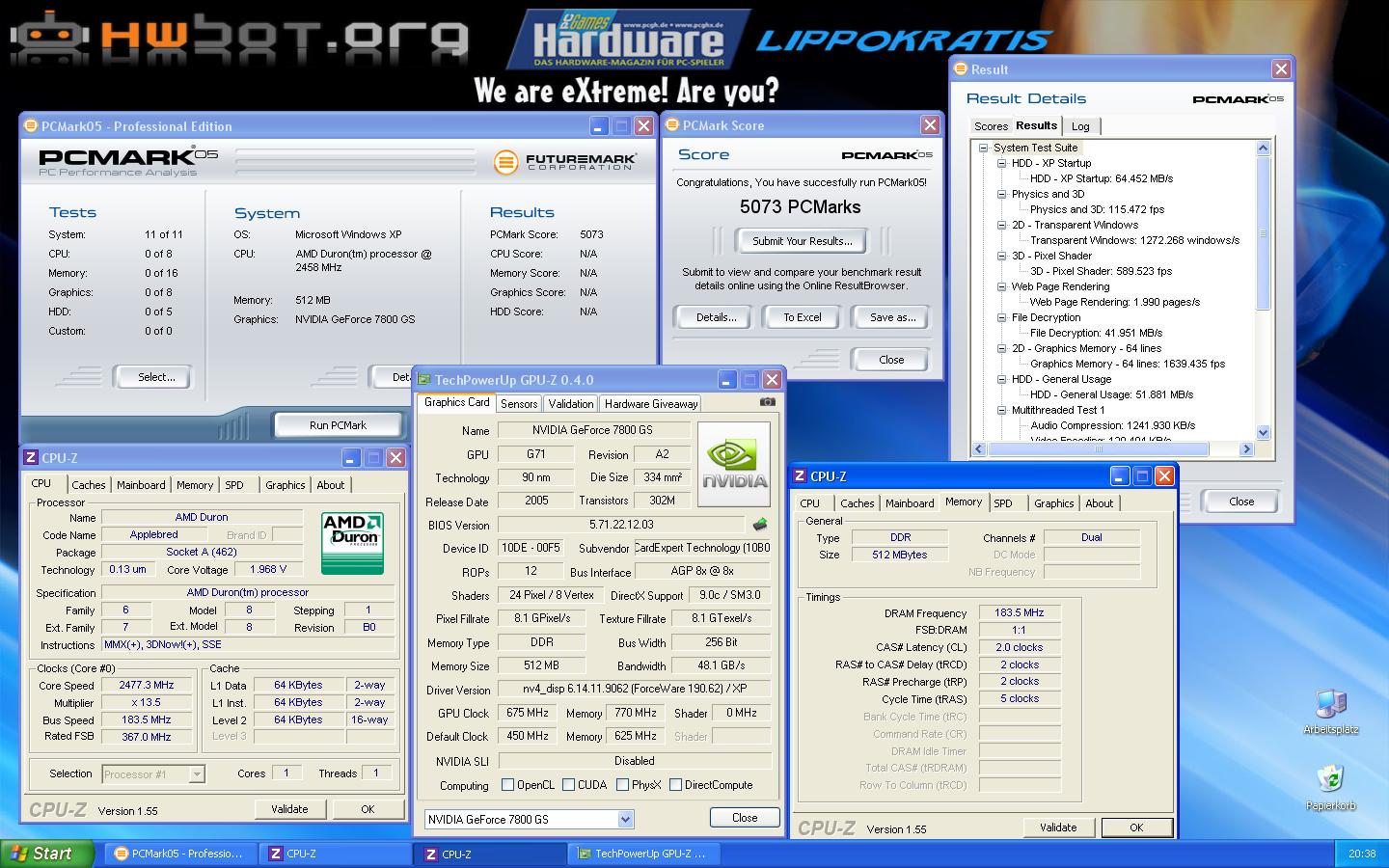Click the PCMark Score window title icon
1389x868 pixels.
point(671,125)
